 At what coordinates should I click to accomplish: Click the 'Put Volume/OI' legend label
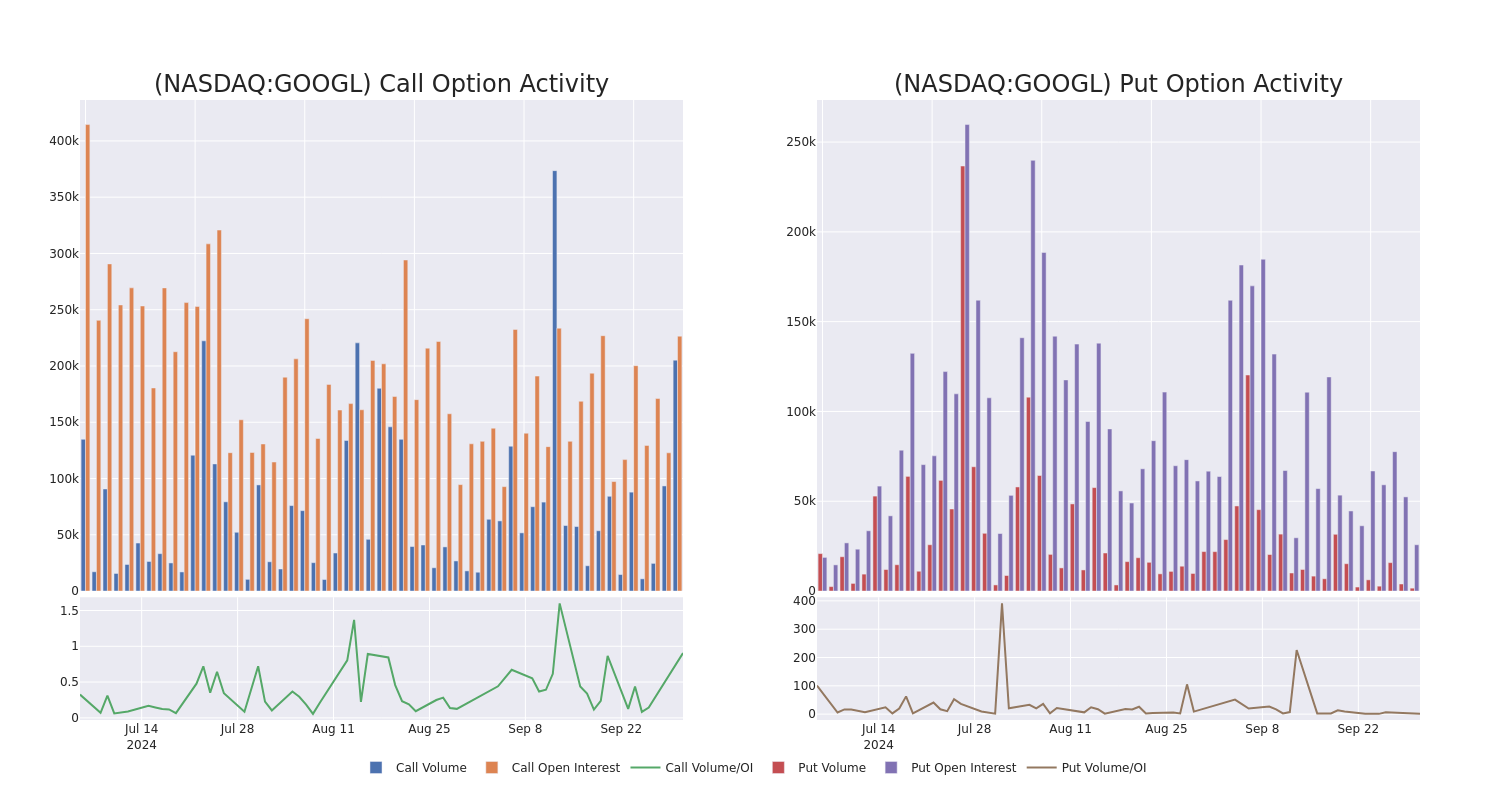pyautogui.click(x=1104, y=768)
